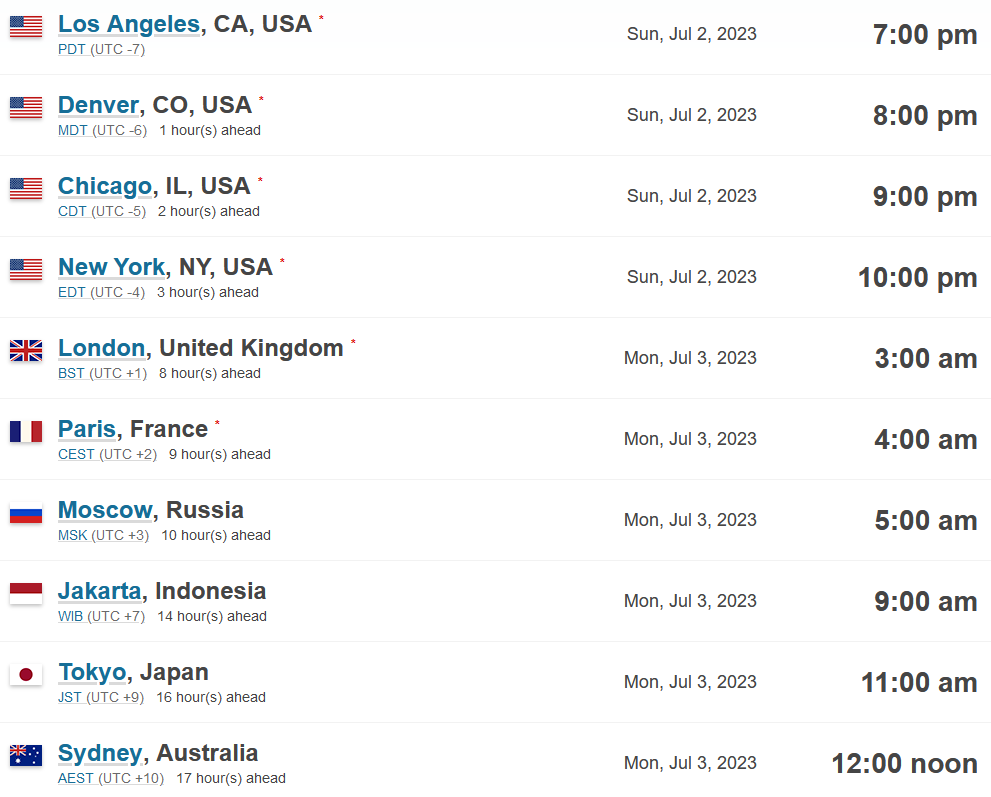Screen dimensions: 991x797
Task: Click the Tokyo 11:00 am time
Action: (919, 683)
